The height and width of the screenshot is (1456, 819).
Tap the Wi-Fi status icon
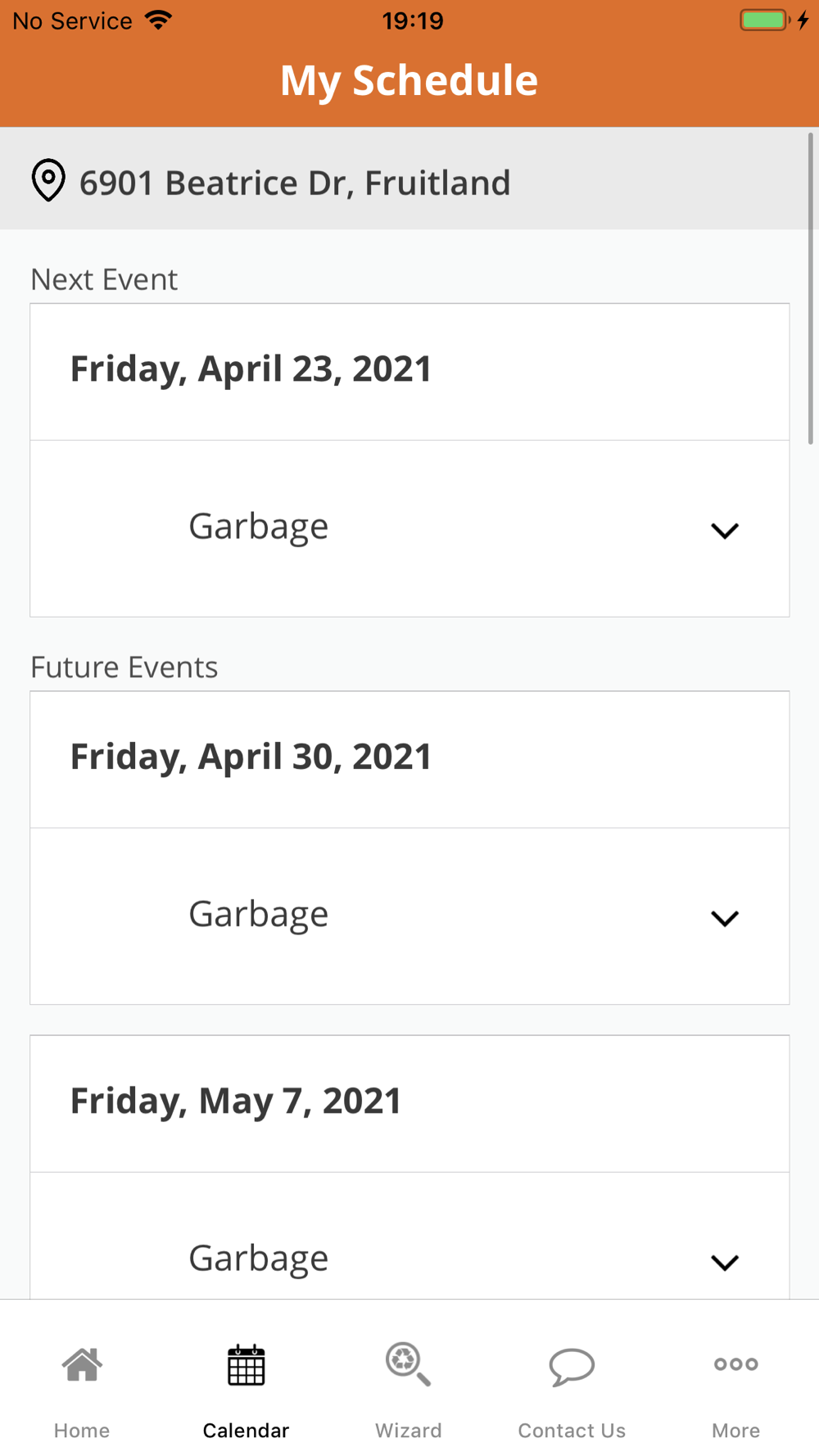tap(158, 20)
